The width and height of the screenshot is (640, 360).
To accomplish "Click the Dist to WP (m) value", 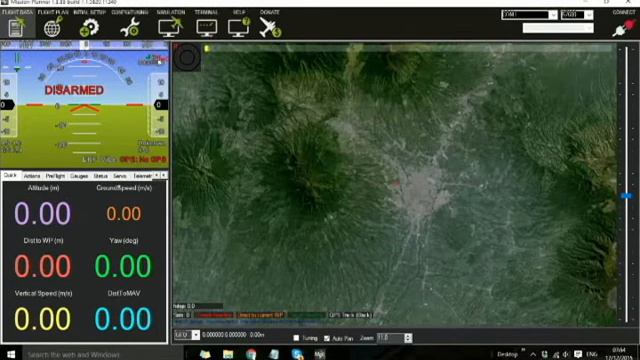I will pos(43,266).
